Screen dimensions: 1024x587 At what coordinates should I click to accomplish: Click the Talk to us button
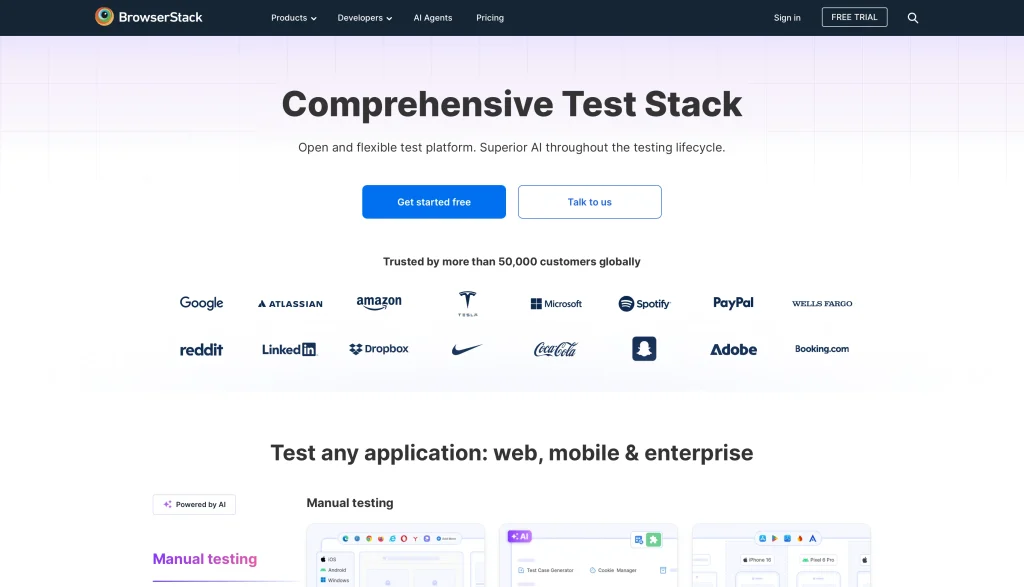(589, 201)
